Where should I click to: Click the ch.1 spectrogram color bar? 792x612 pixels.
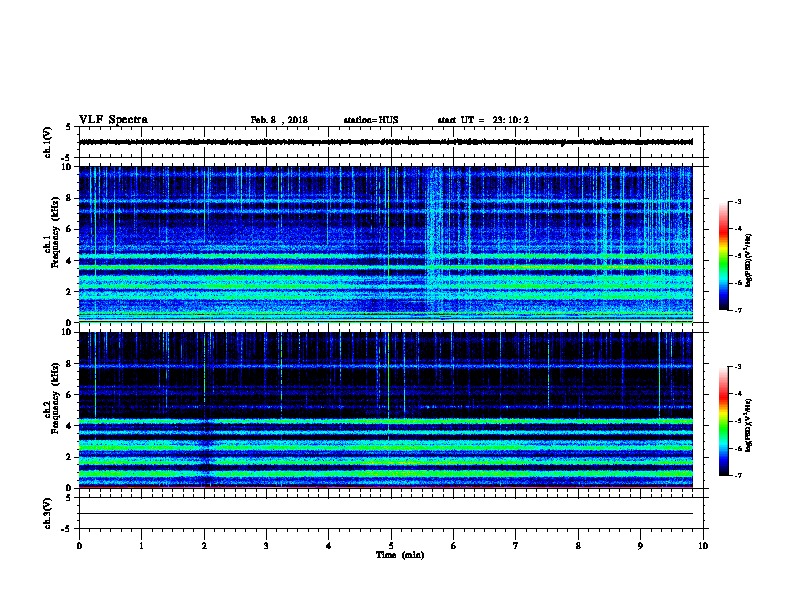coord(723,256)
